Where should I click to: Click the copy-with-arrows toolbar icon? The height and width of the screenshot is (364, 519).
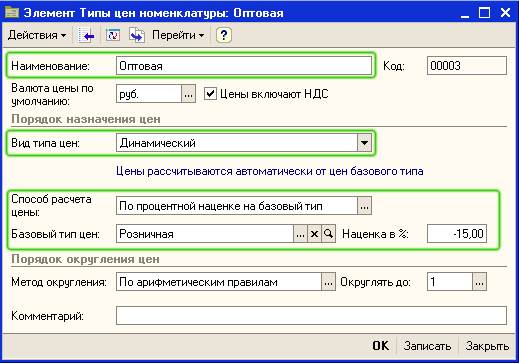pyautogui.click(x=137, y=35)
